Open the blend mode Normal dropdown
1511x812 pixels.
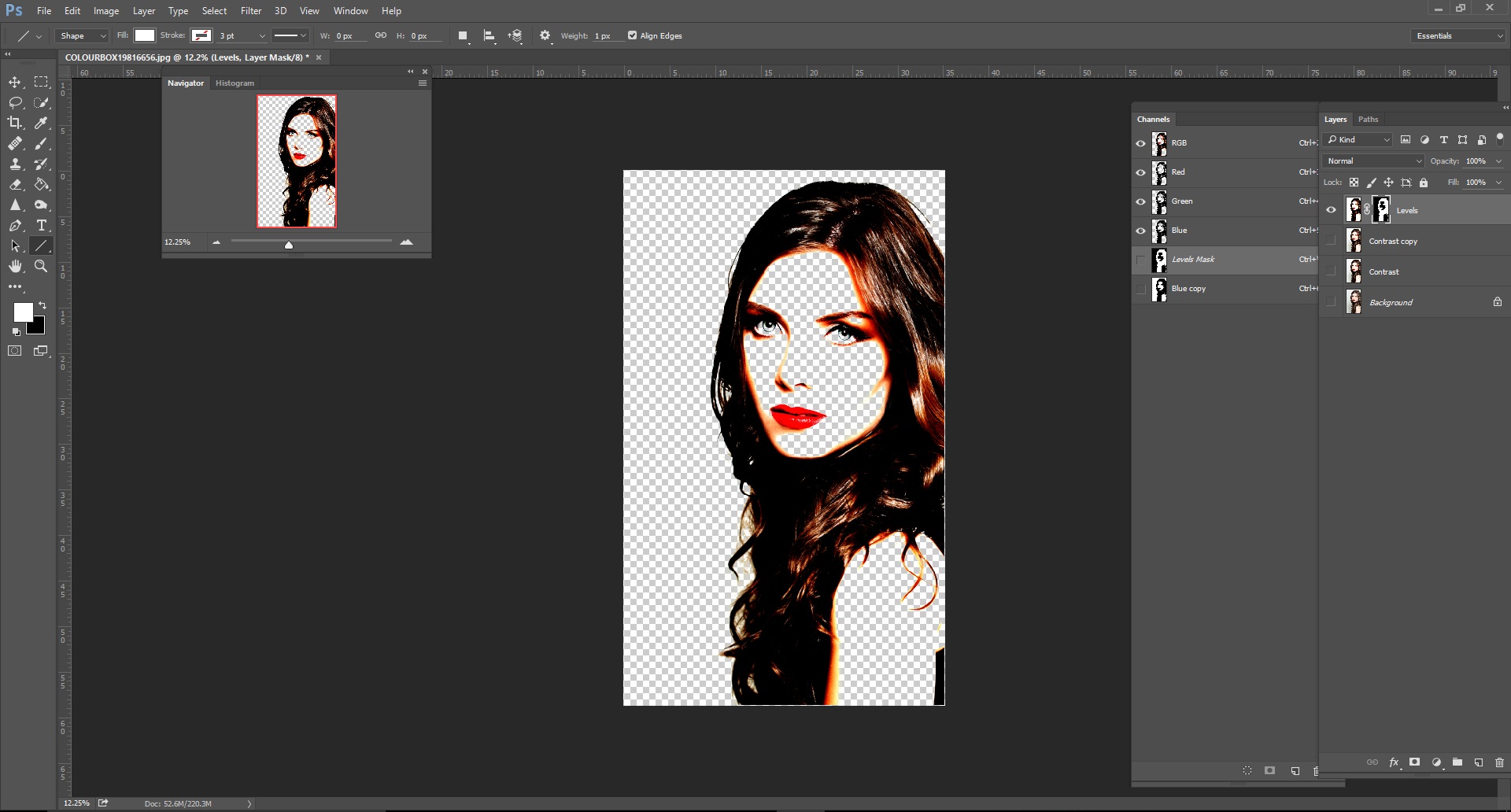pyautogui.click(x=1373, y=161)
